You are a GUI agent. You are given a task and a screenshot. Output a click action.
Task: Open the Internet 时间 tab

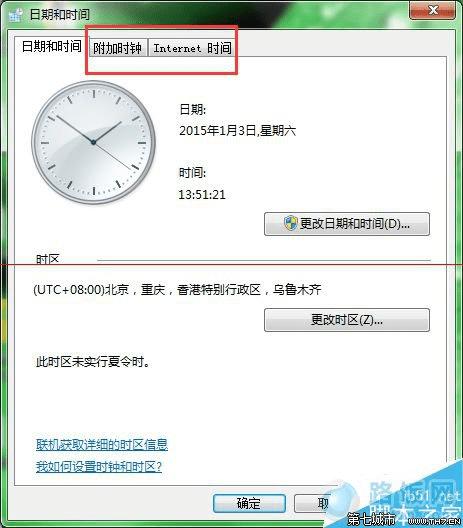pos(192,48)
